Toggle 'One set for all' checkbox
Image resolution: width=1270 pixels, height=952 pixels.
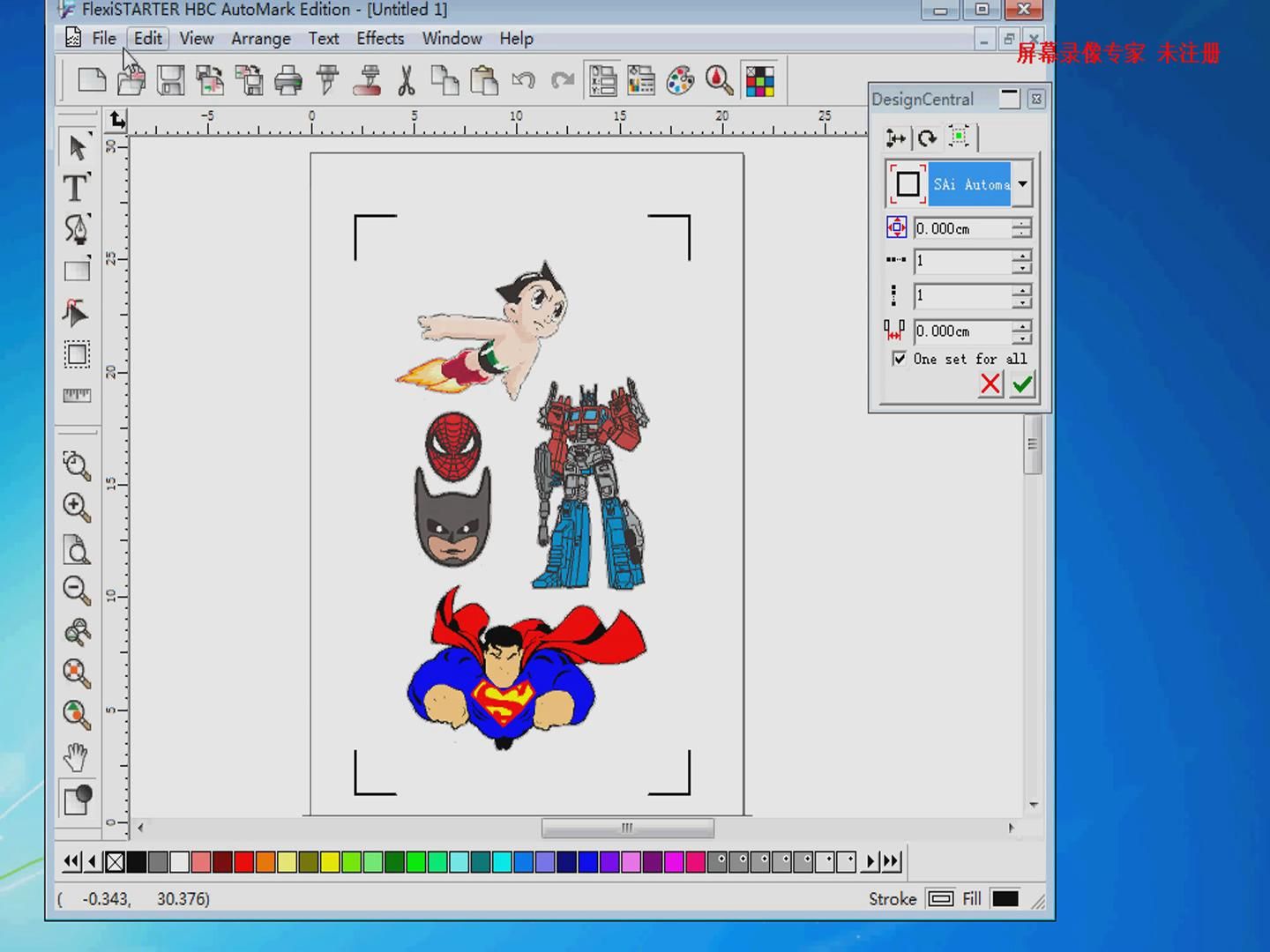pos(899,359)
